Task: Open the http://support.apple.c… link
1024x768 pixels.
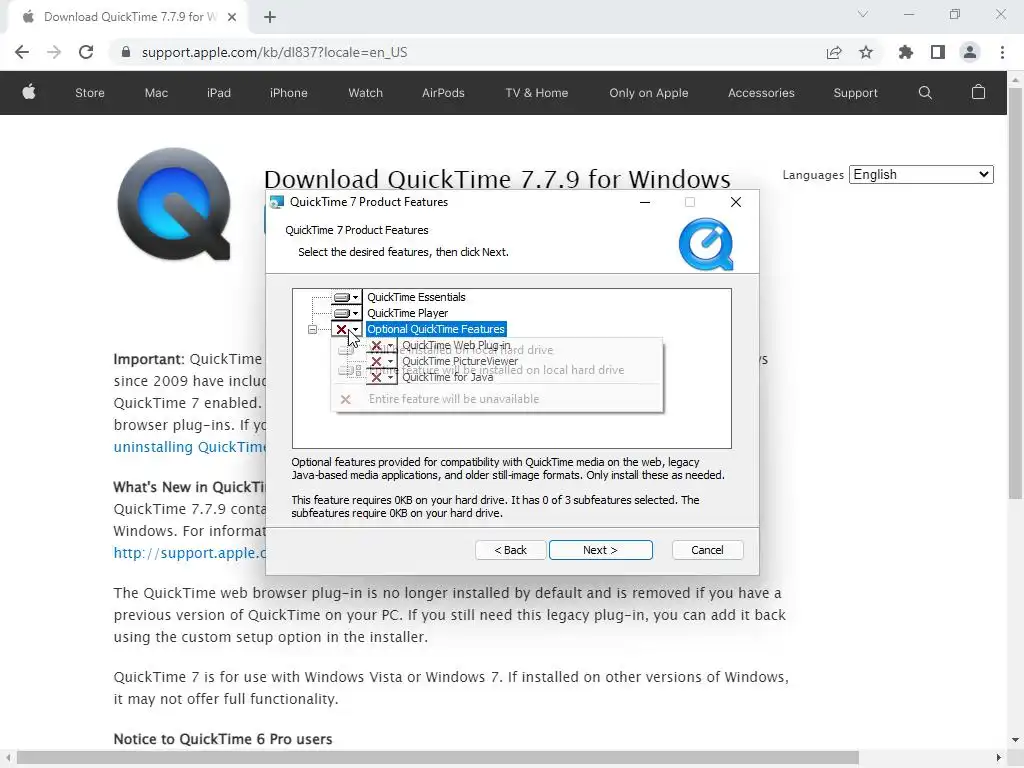Action: [190, 553]
